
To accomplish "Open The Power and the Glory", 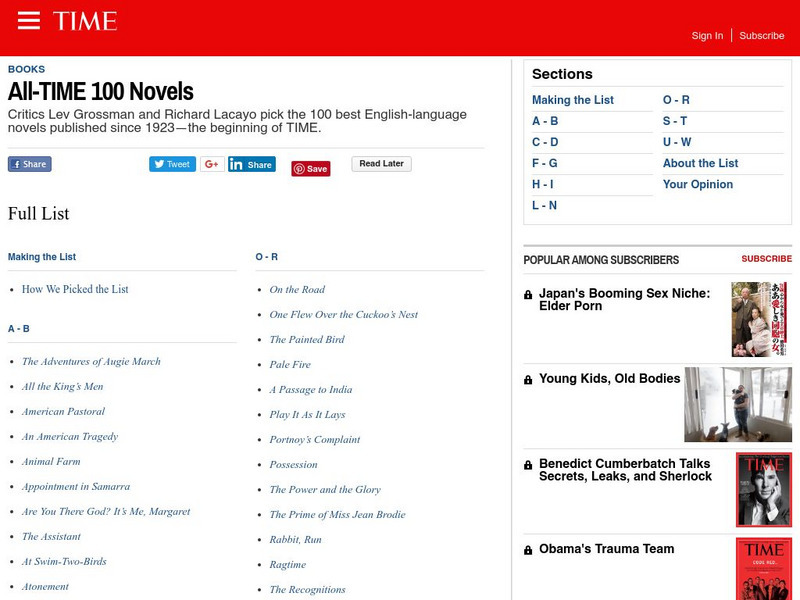I will pyautogui.click(x=326, y=489).
